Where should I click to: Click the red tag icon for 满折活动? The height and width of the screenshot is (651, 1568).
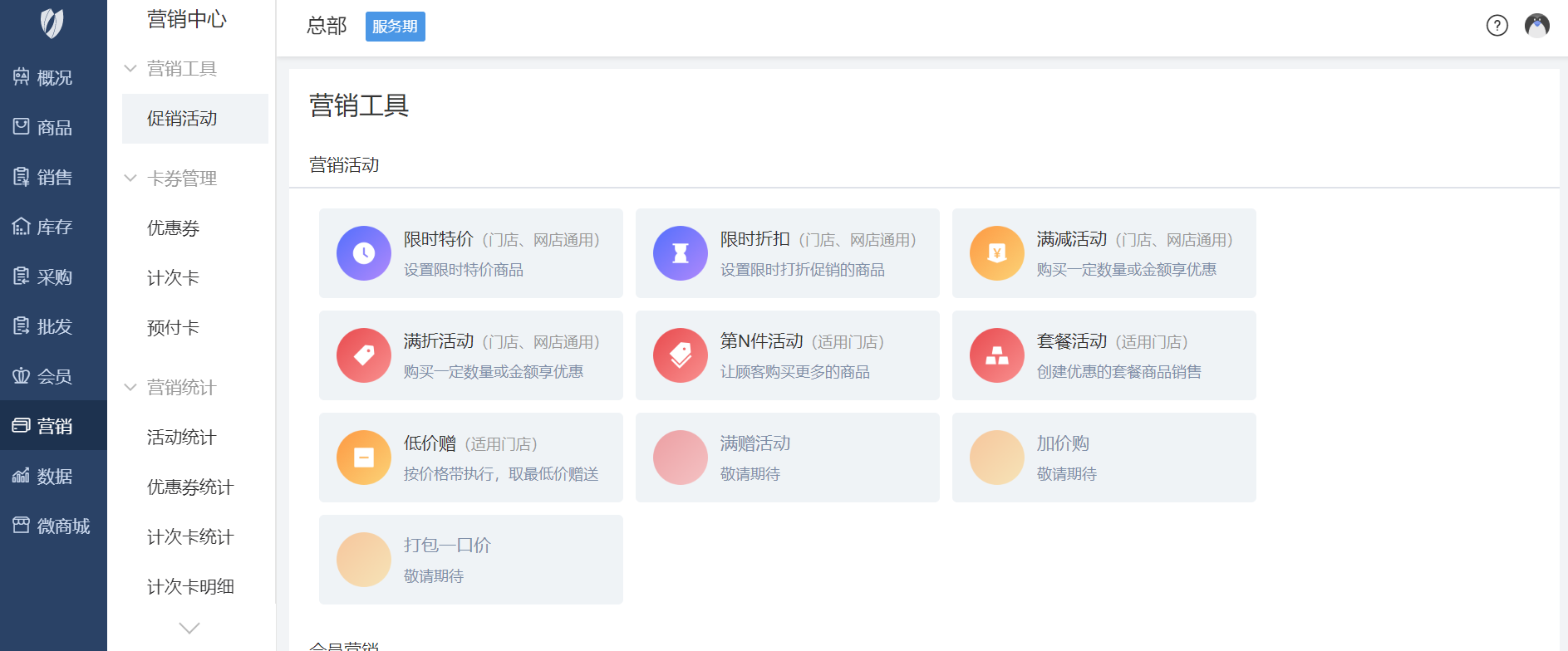[363, 355]
